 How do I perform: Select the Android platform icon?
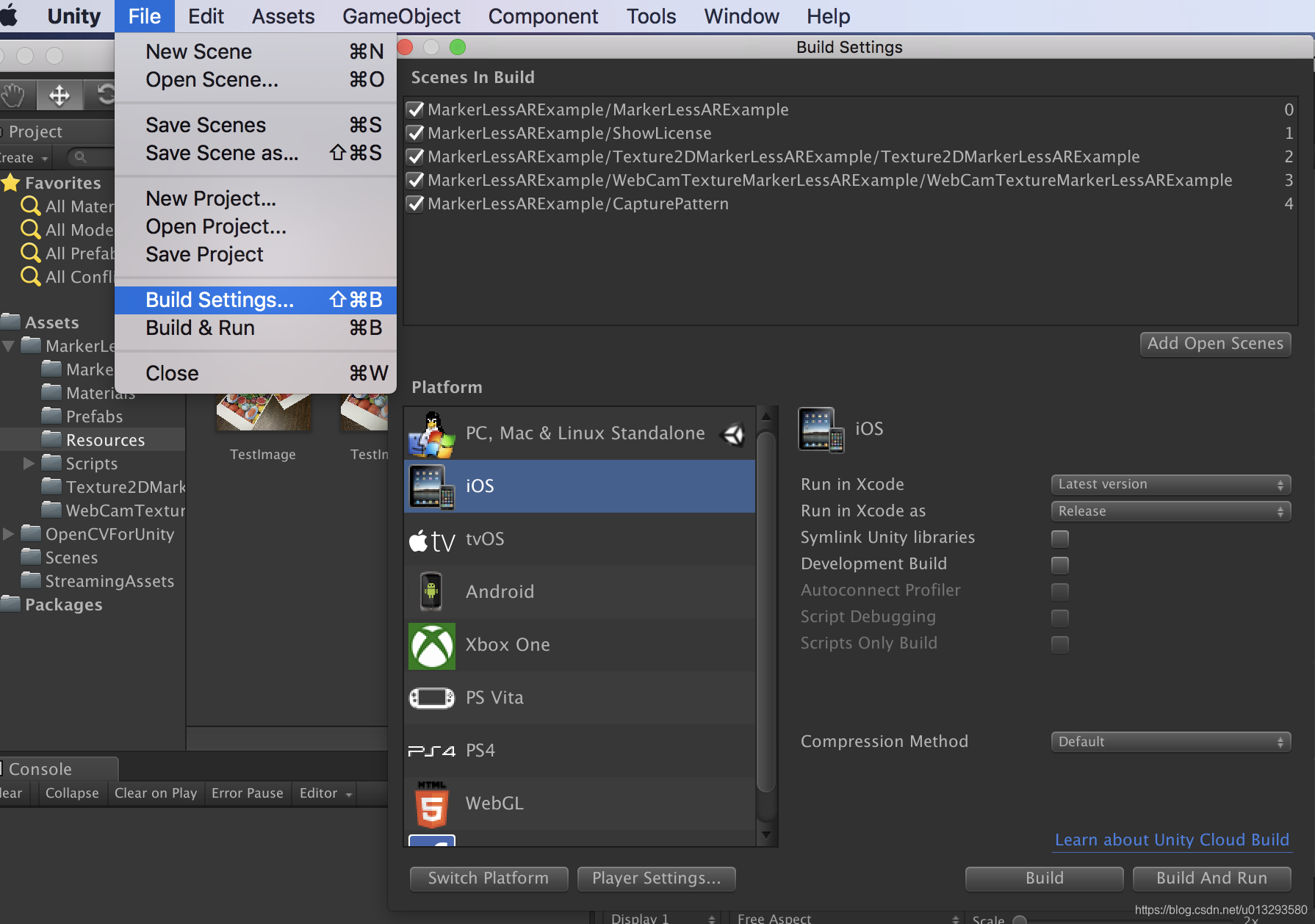click(431, 591)
